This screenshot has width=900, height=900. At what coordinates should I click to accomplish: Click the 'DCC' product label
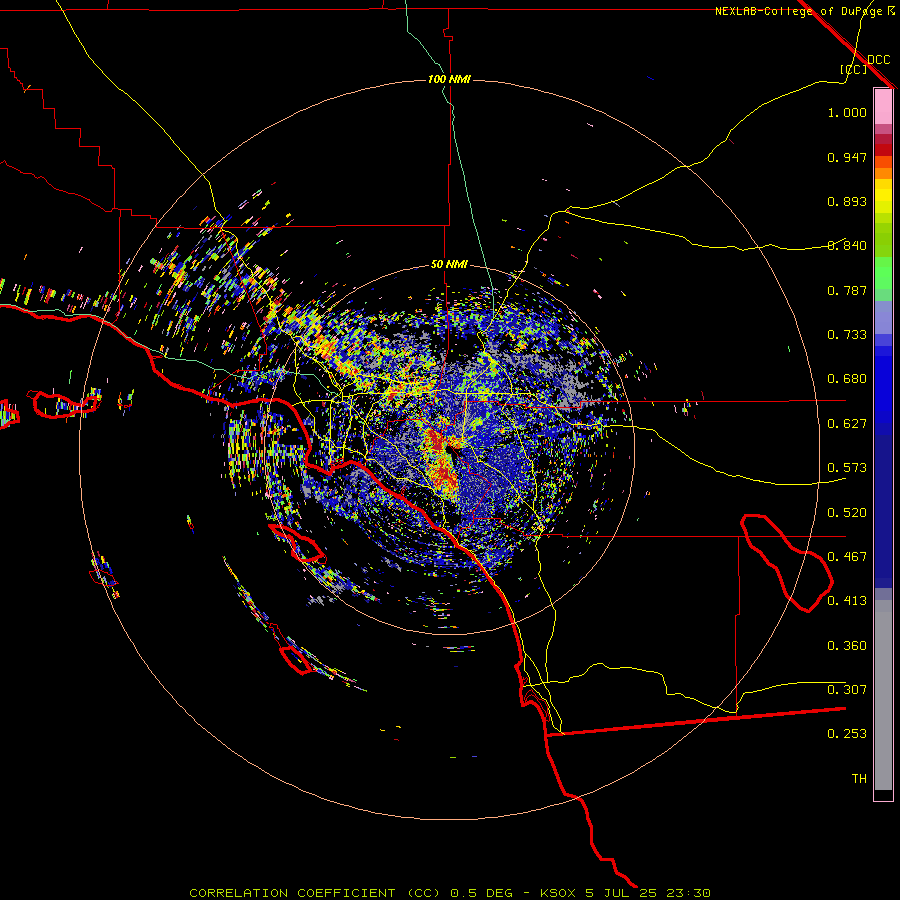pyautogui.click(x=878, y=60)
